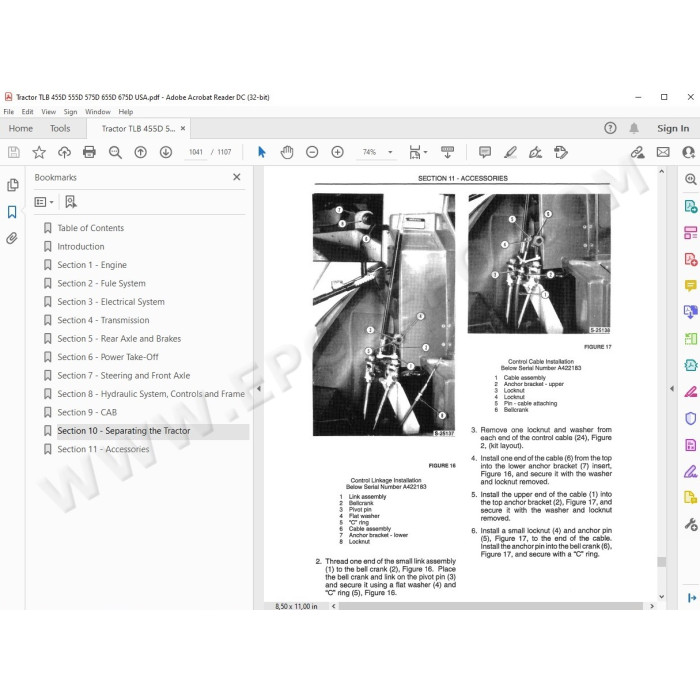Screen dimensions: 700x700
Task: Open the File menu
Action: coord(9,112)
